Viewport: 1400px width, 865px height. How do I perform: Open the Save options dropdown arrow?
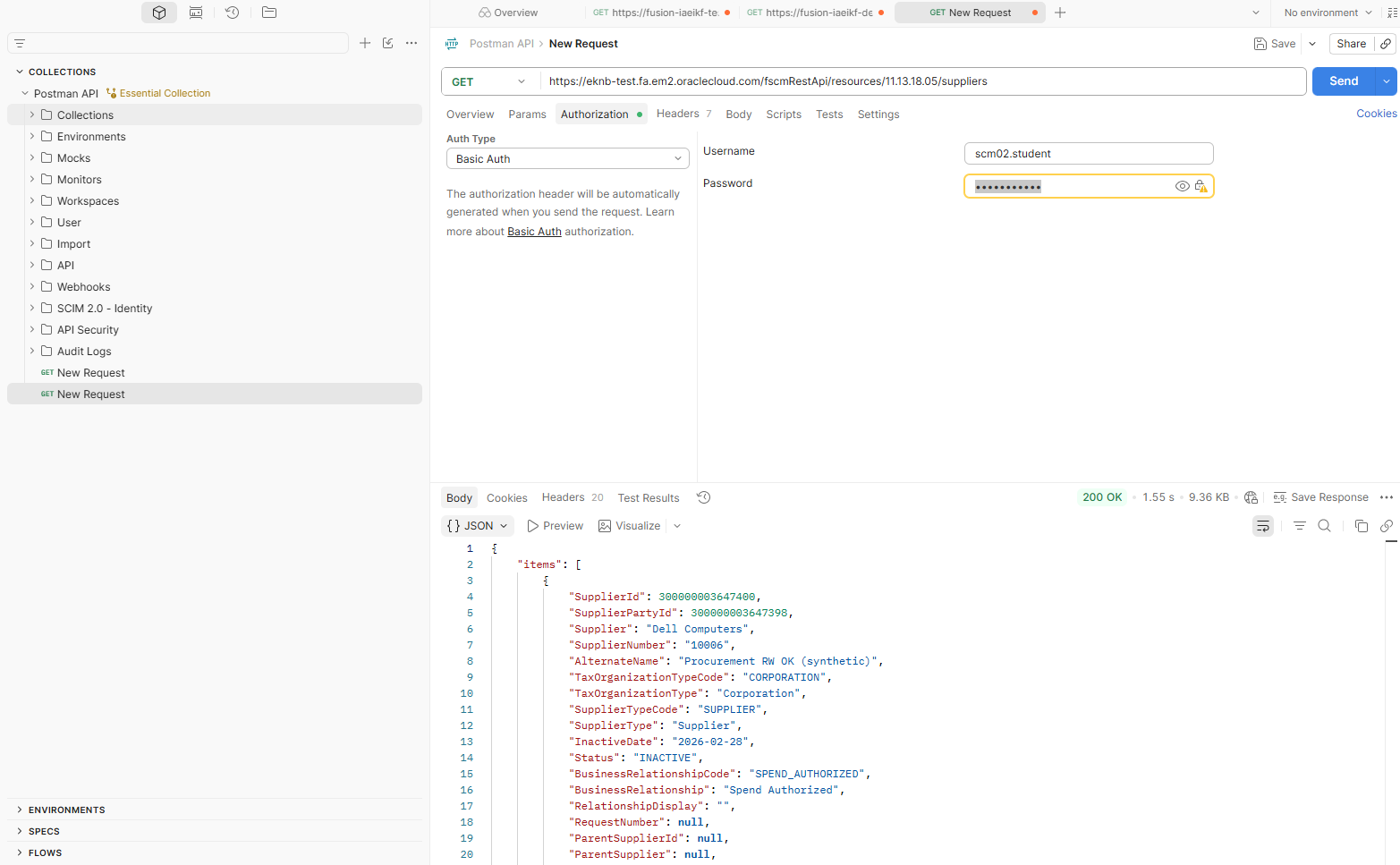coord(1312,44)
